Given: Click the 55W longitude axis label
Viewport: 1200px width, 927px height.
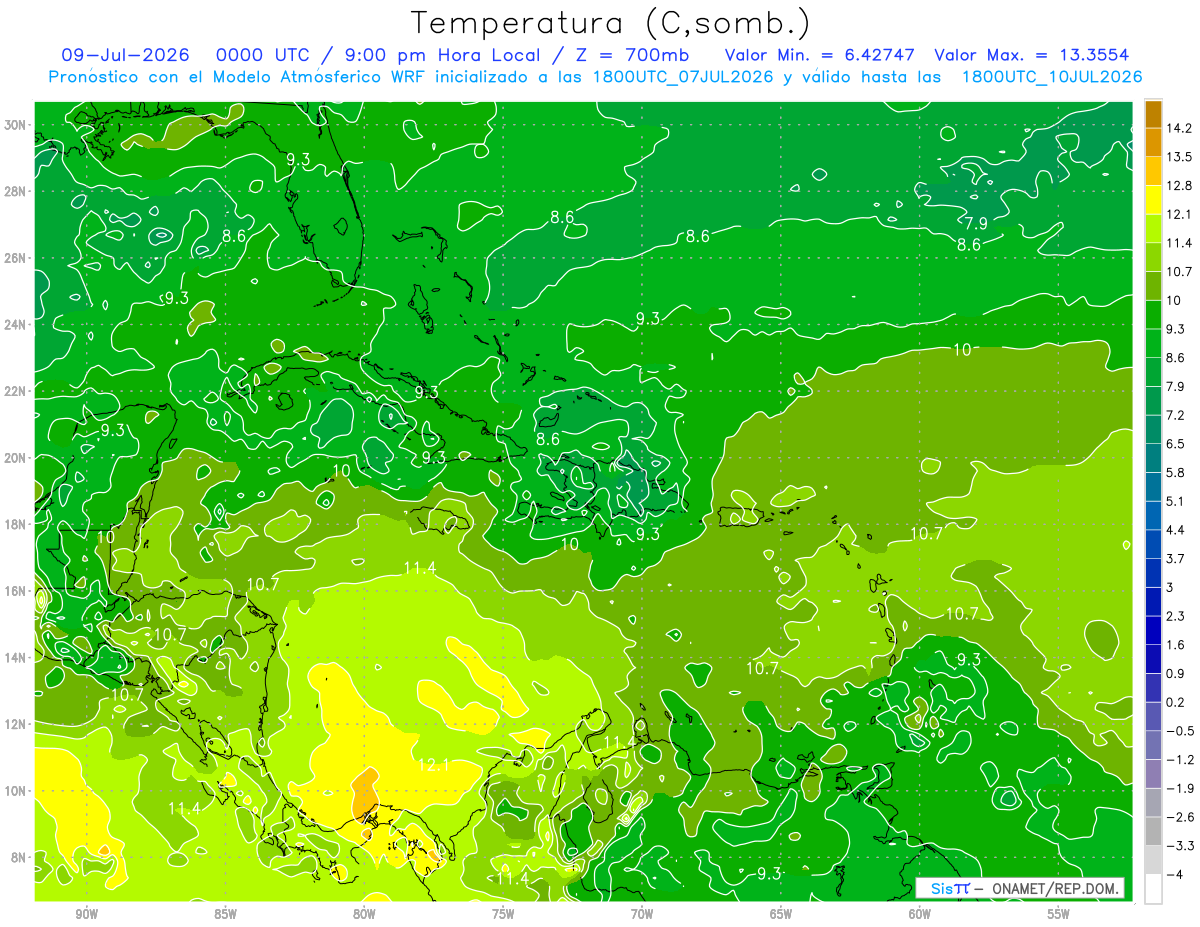Looking at the screenshot, I should pos(1059,914).
